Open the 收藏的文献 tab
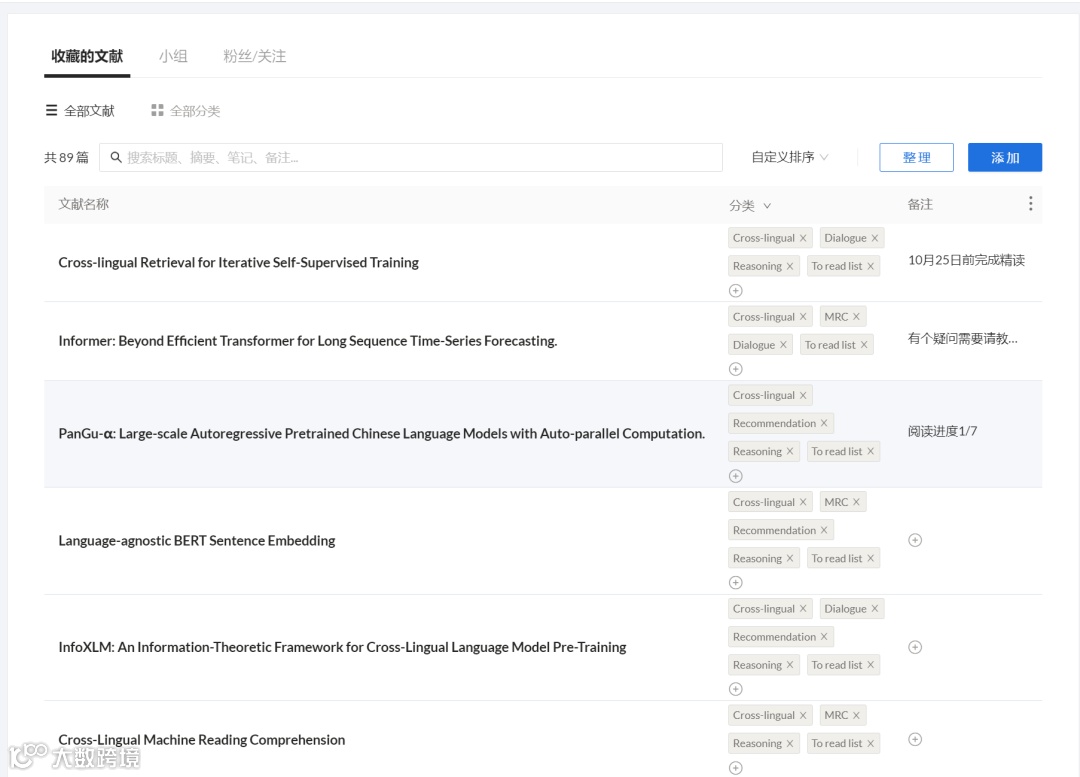The image size is (1080, 777). [x=87, y=56]
